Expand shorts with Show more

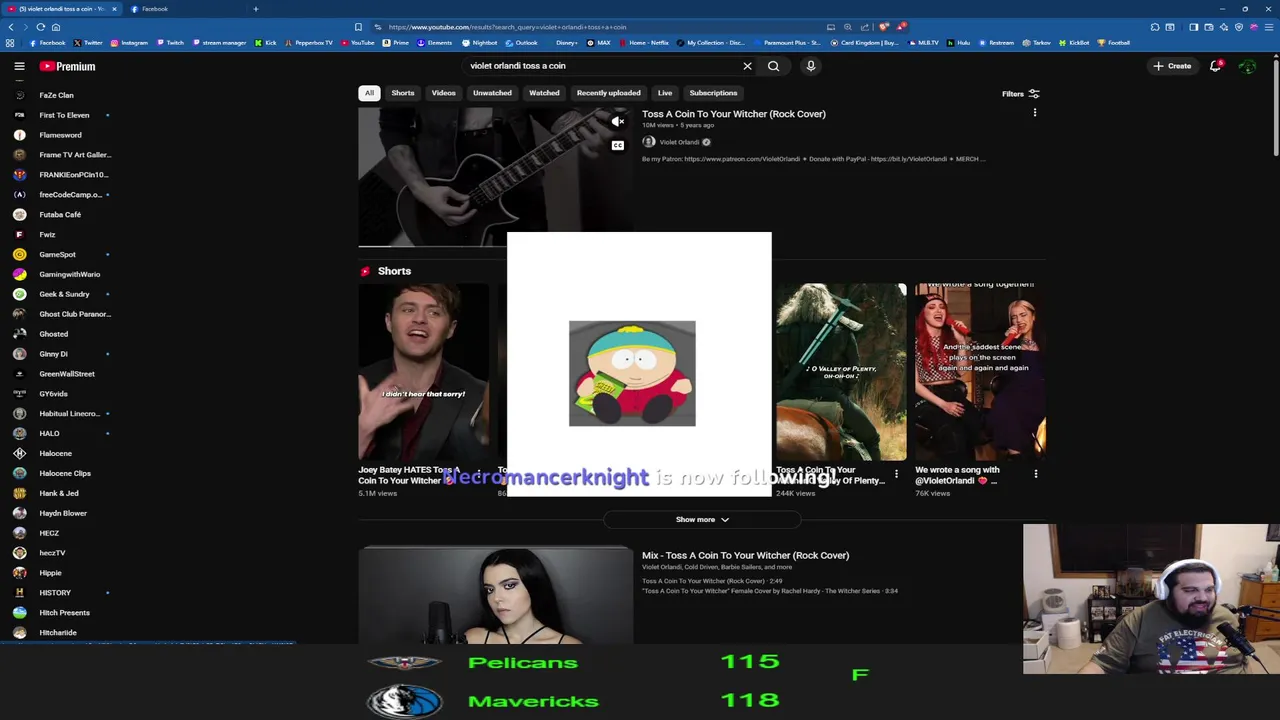tap(702, 520)
